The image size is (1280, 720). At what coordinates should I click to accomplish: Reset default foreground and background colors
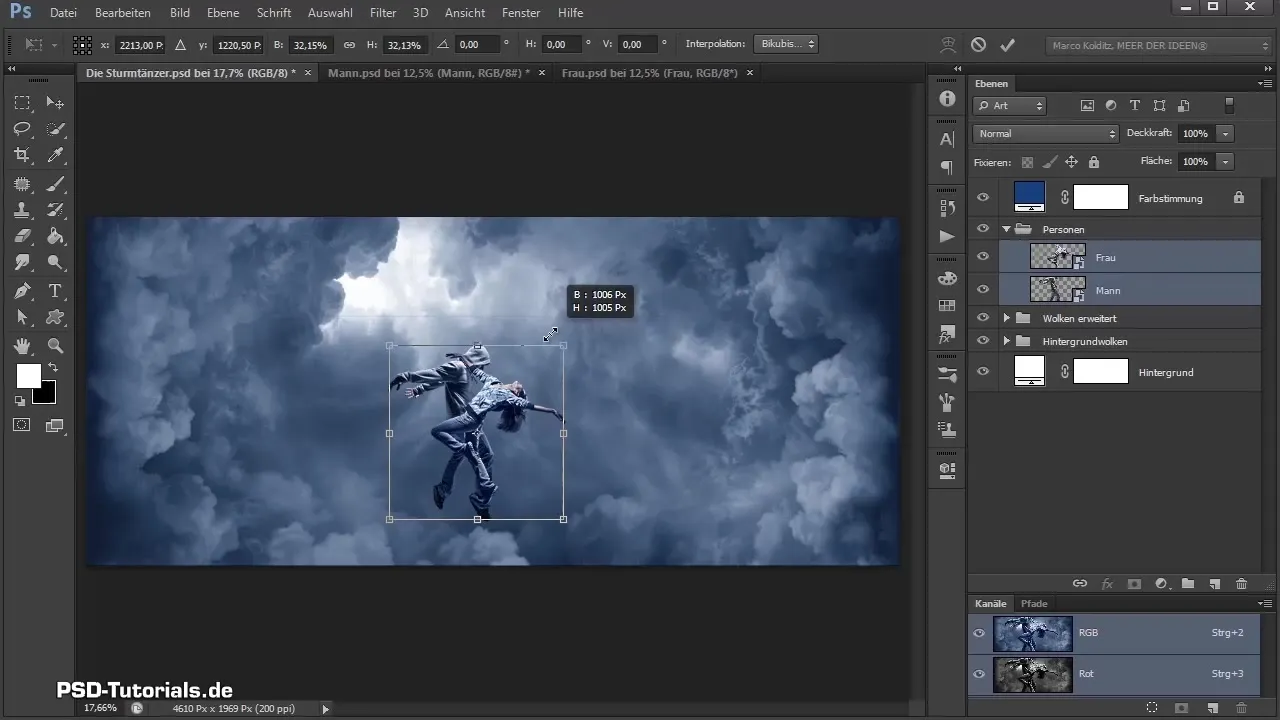pyautogui.click(x=20, y=400)
